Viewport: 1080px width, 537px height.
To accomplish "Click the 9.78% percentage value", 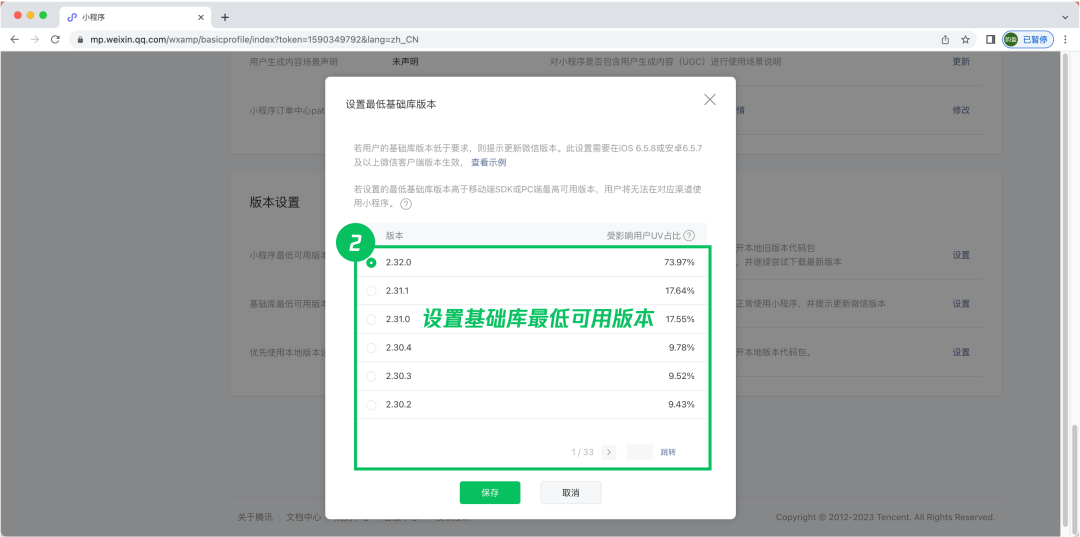I will point(681,348).
